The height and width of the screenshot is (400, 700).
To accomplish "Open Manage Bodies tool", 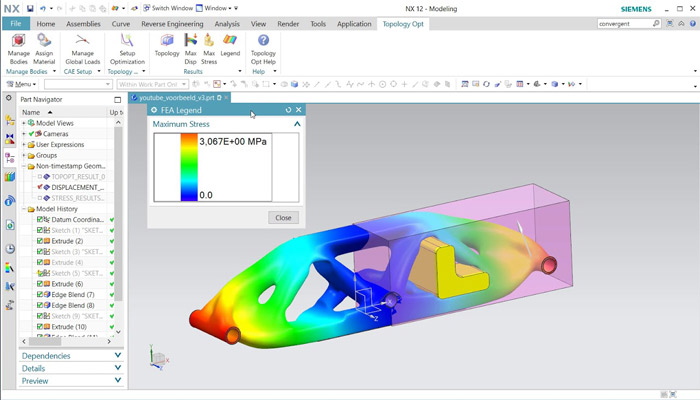I will (x=18, y=49).
